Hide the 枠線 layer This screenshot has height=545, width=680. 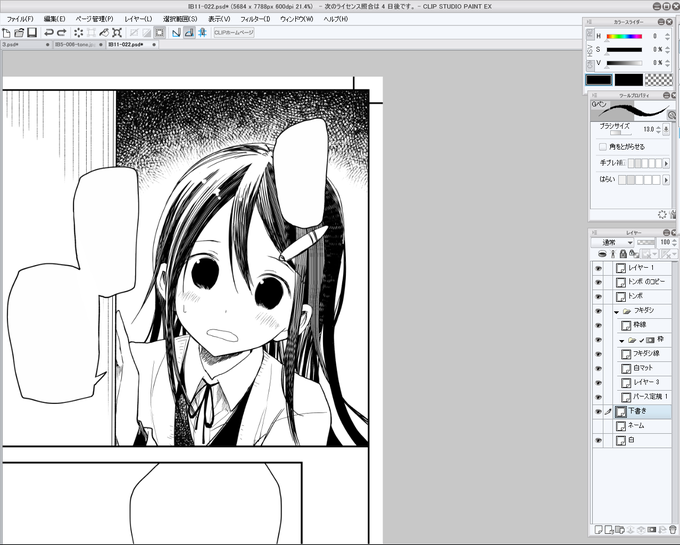tap(599, 326)
